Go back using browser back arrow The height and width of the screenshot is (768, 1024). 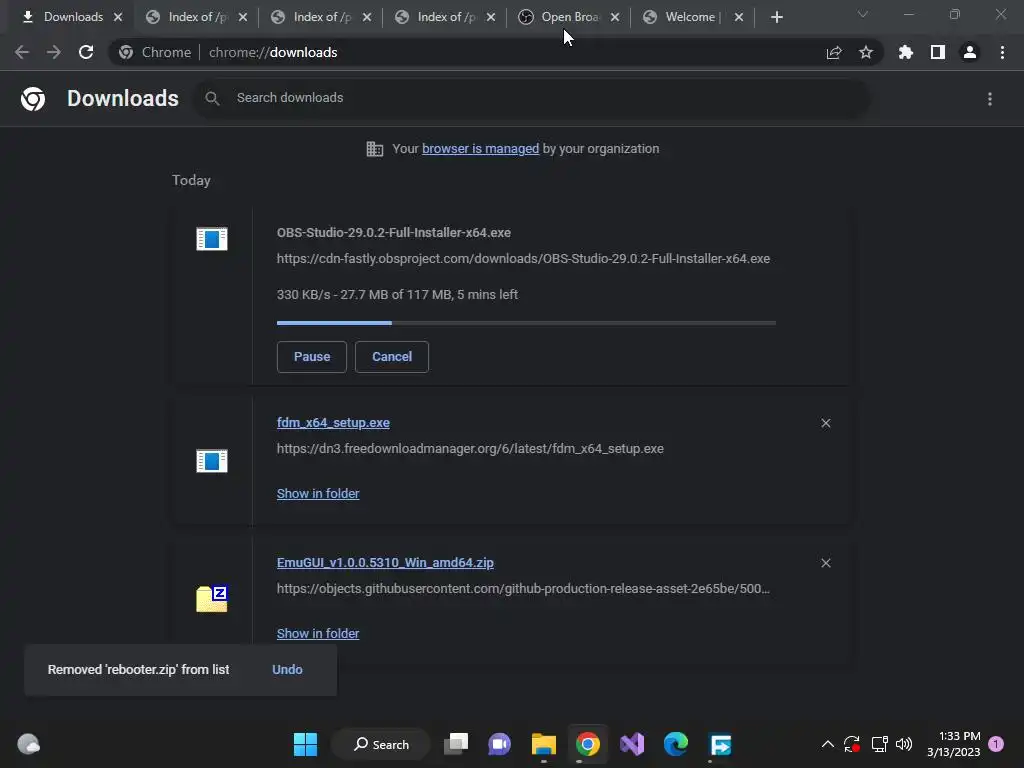22,52
